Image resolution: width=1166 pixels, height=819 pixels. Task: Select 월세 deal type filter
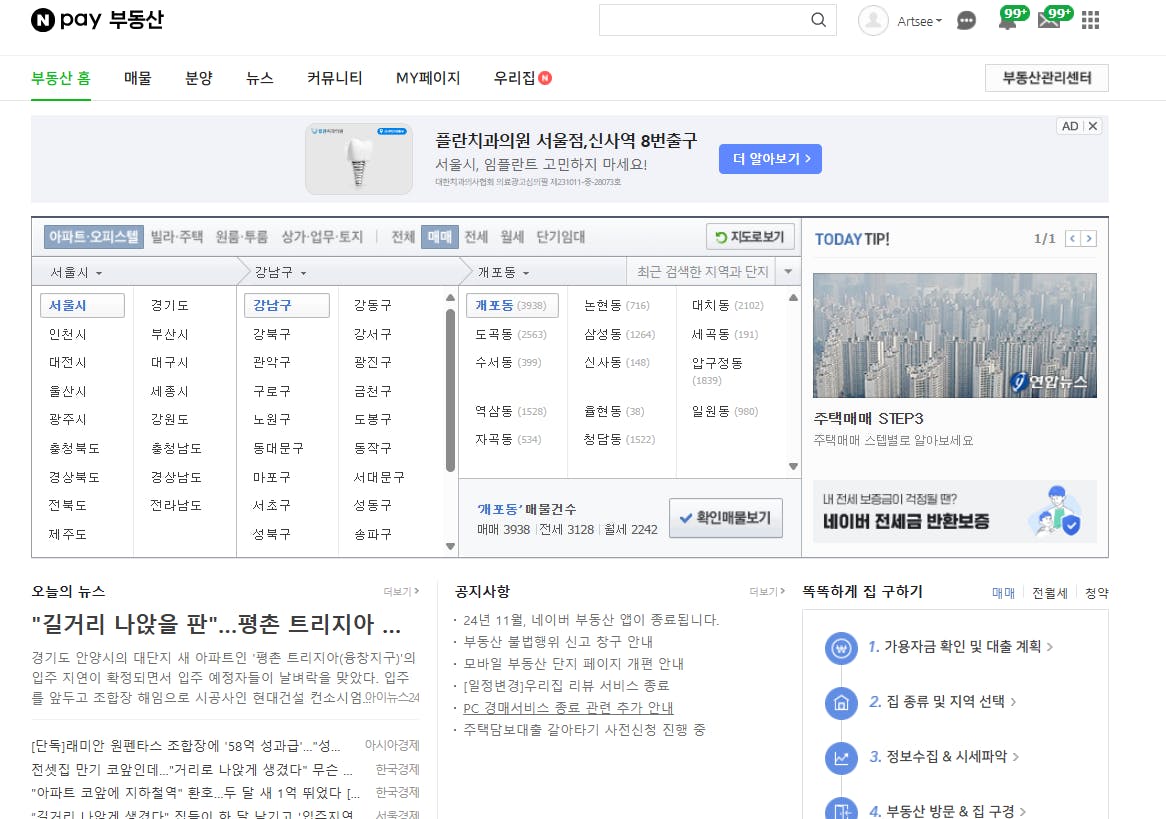[x=512, y=237]
